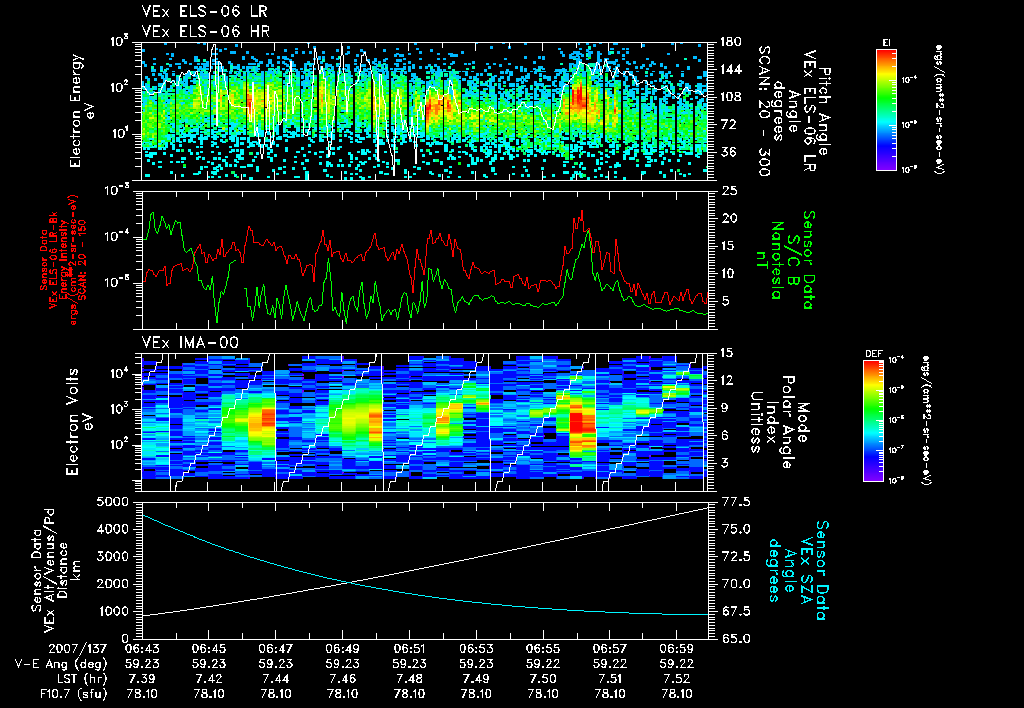This screenshot has width=1024, height=708.
Task: Click the 06:45 time tick label
Action: (209, 649)
